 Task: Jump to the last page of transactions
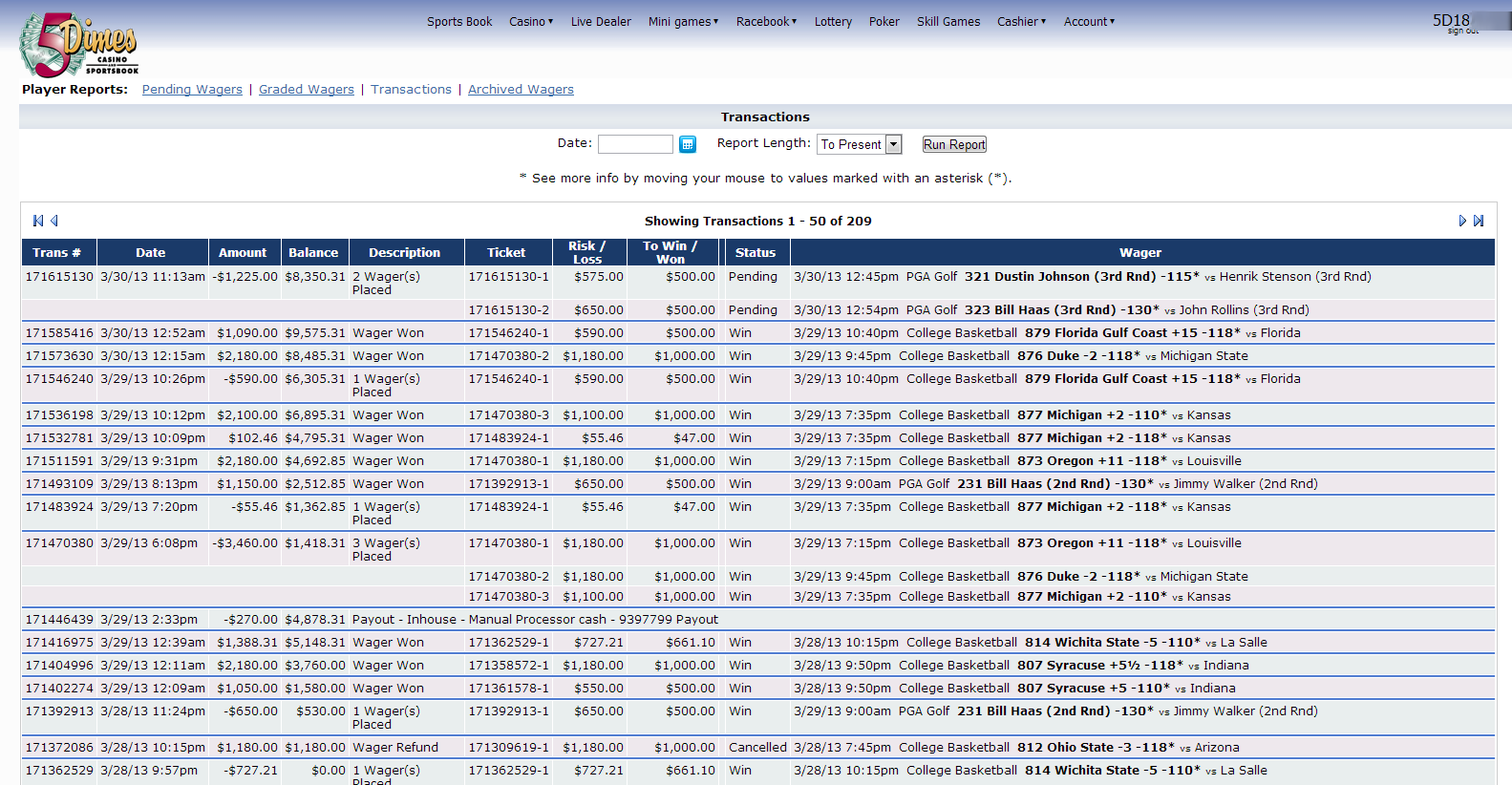1479,221
